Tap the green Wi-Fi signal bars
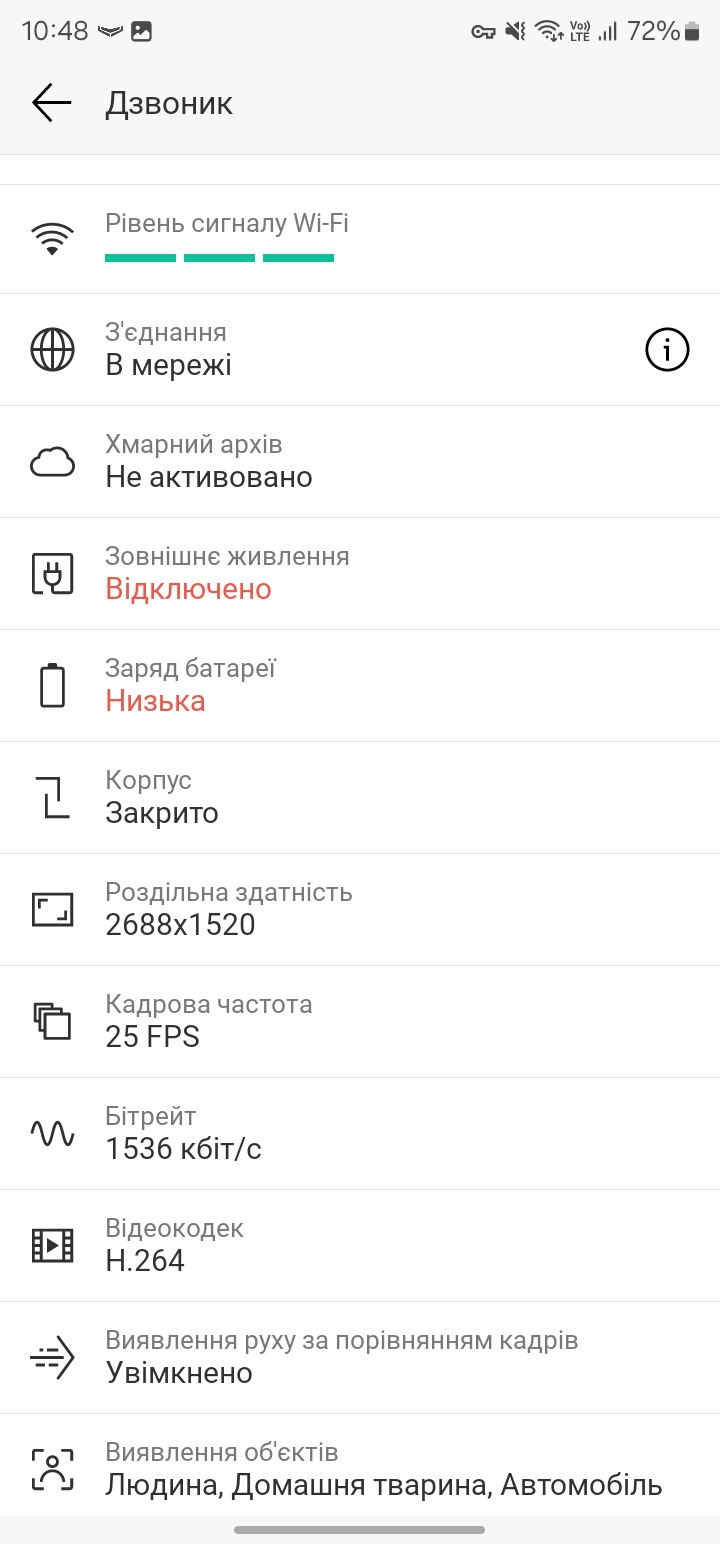720x1544 pixels. (219, 258)
